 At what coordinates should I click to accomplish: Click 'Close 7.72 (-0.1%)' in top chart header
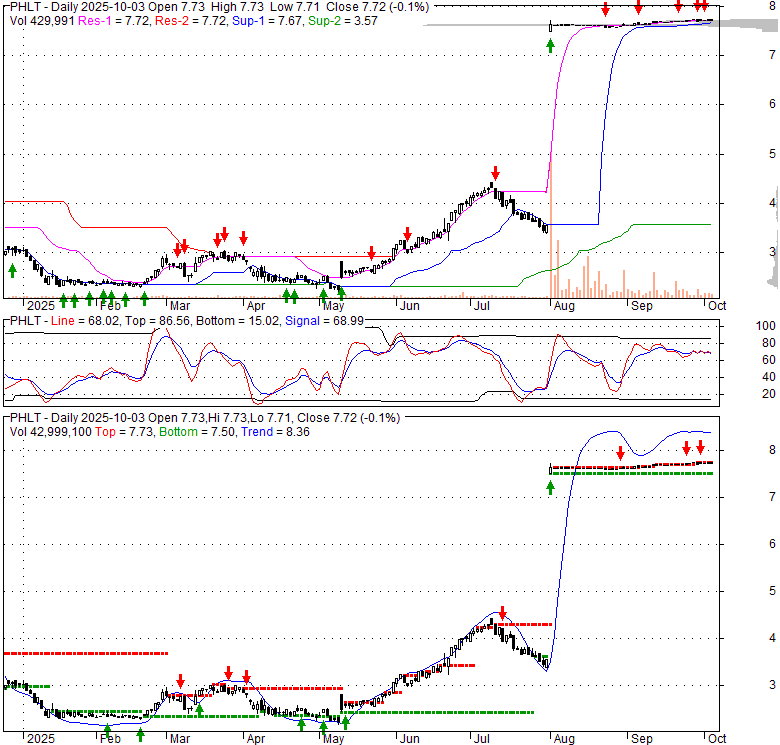pos(378,7)
